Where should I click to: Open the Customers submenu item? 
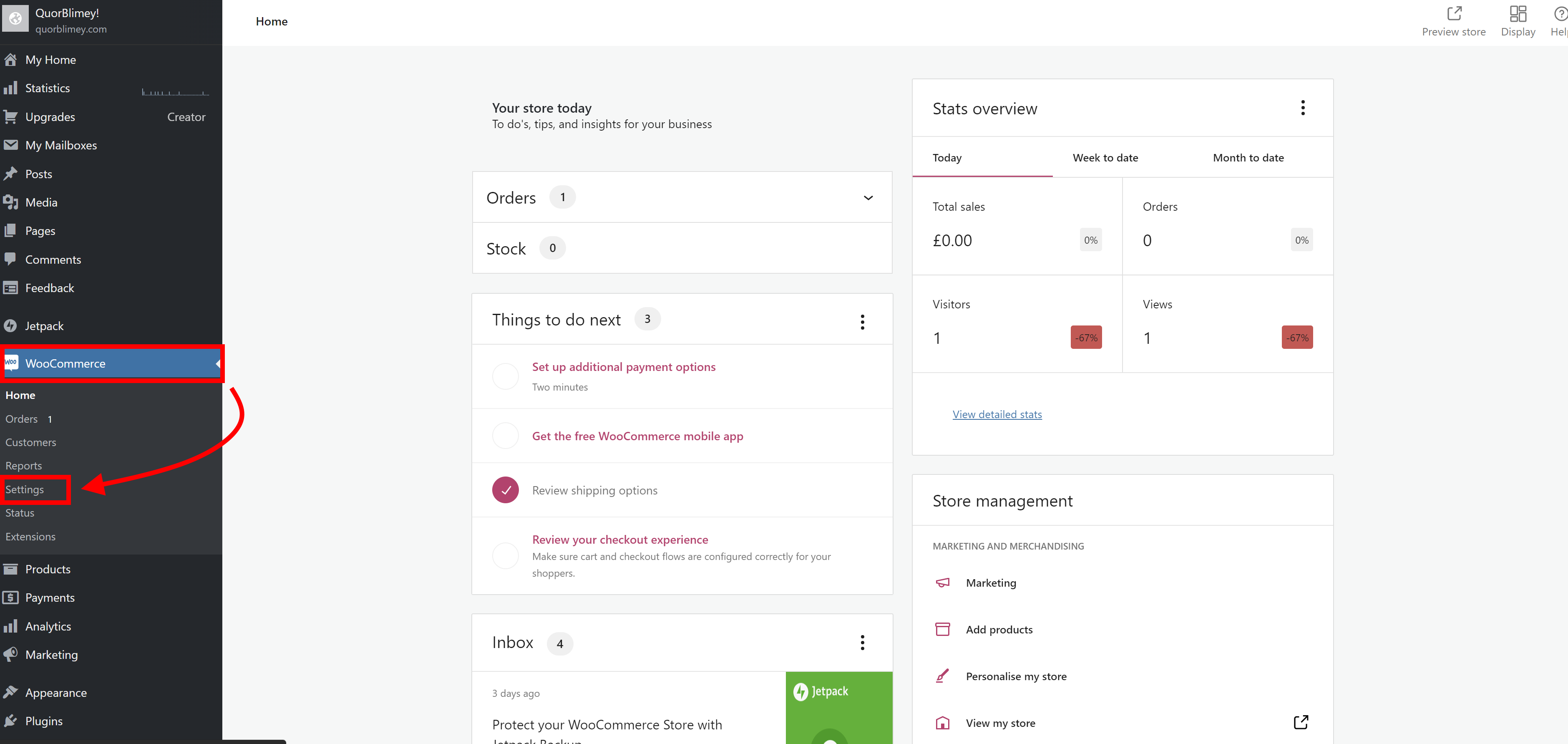30,443
